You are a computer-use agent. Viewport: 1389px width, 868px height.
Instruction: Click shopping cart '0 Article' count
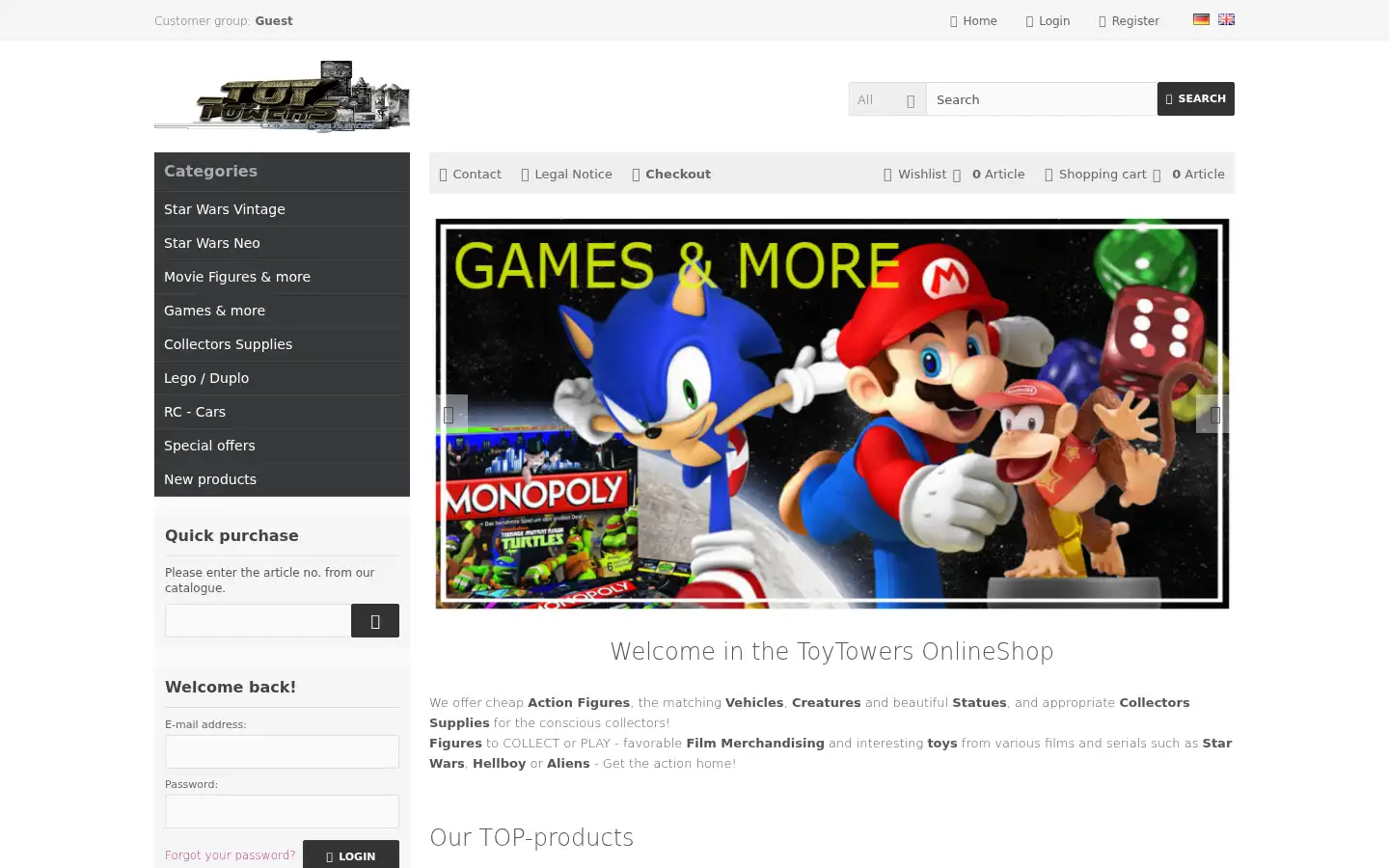pos(1198,175)
